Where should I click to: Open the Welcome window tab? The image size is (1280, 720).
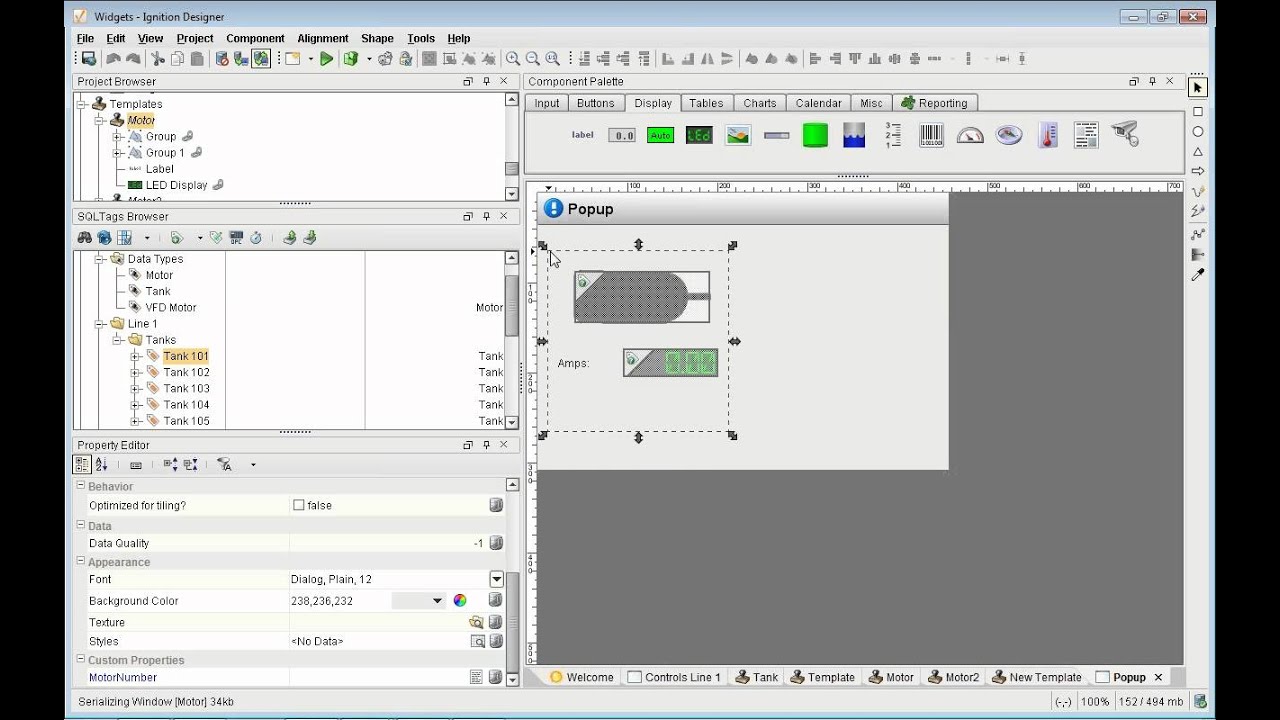tap(581, 677)
